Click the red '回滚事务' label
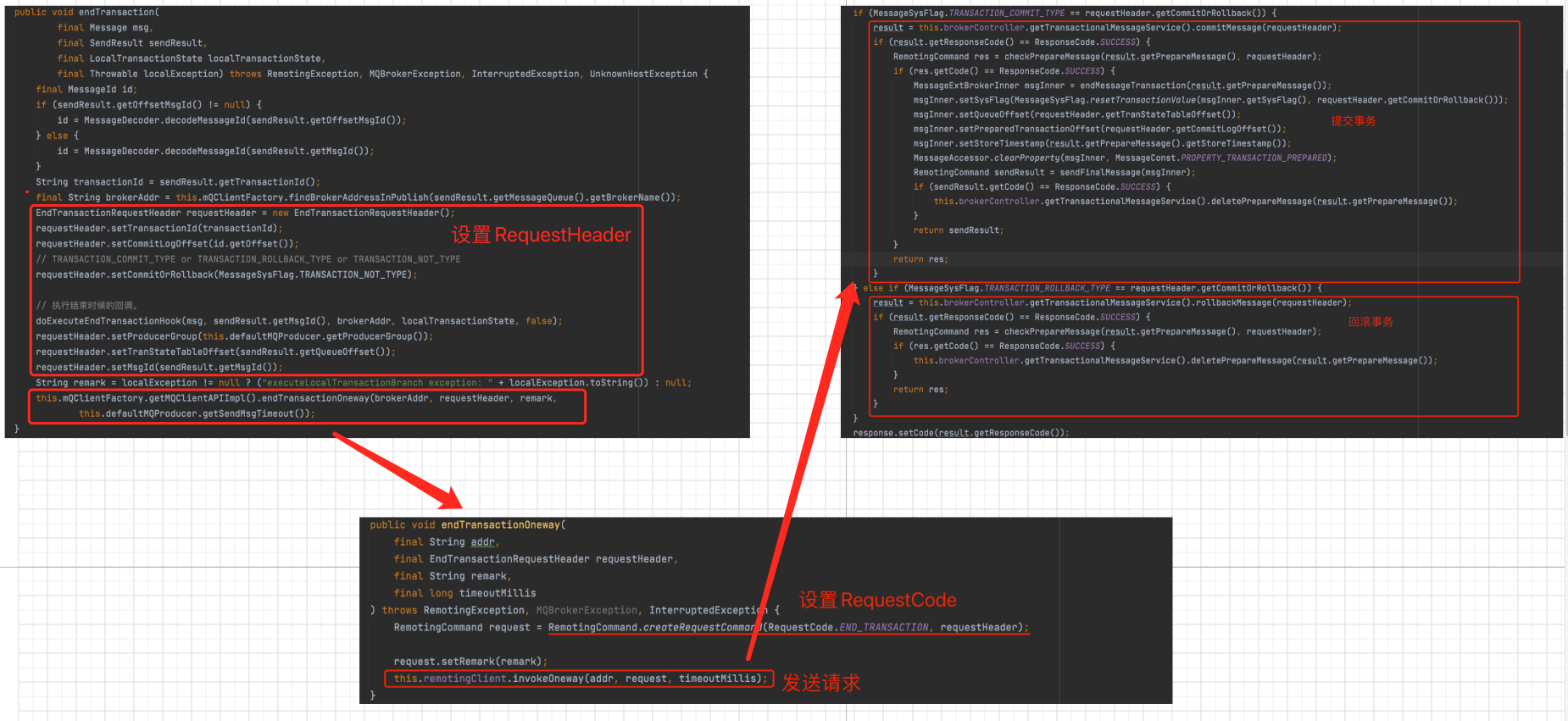This screenshot has width=1568, height=721. pyautogui.click(x=1370, y=322)
